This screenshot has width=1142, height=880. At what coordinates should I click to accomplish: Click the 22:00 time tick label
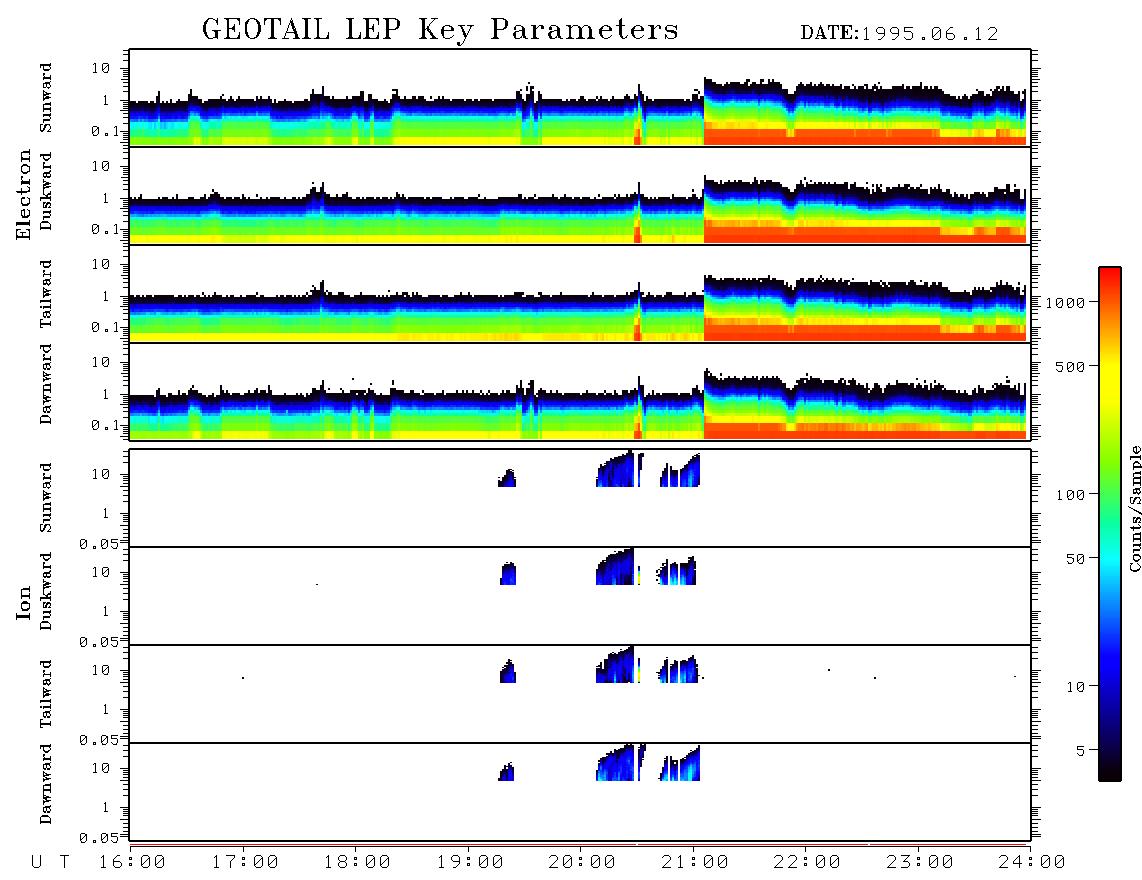808,863
